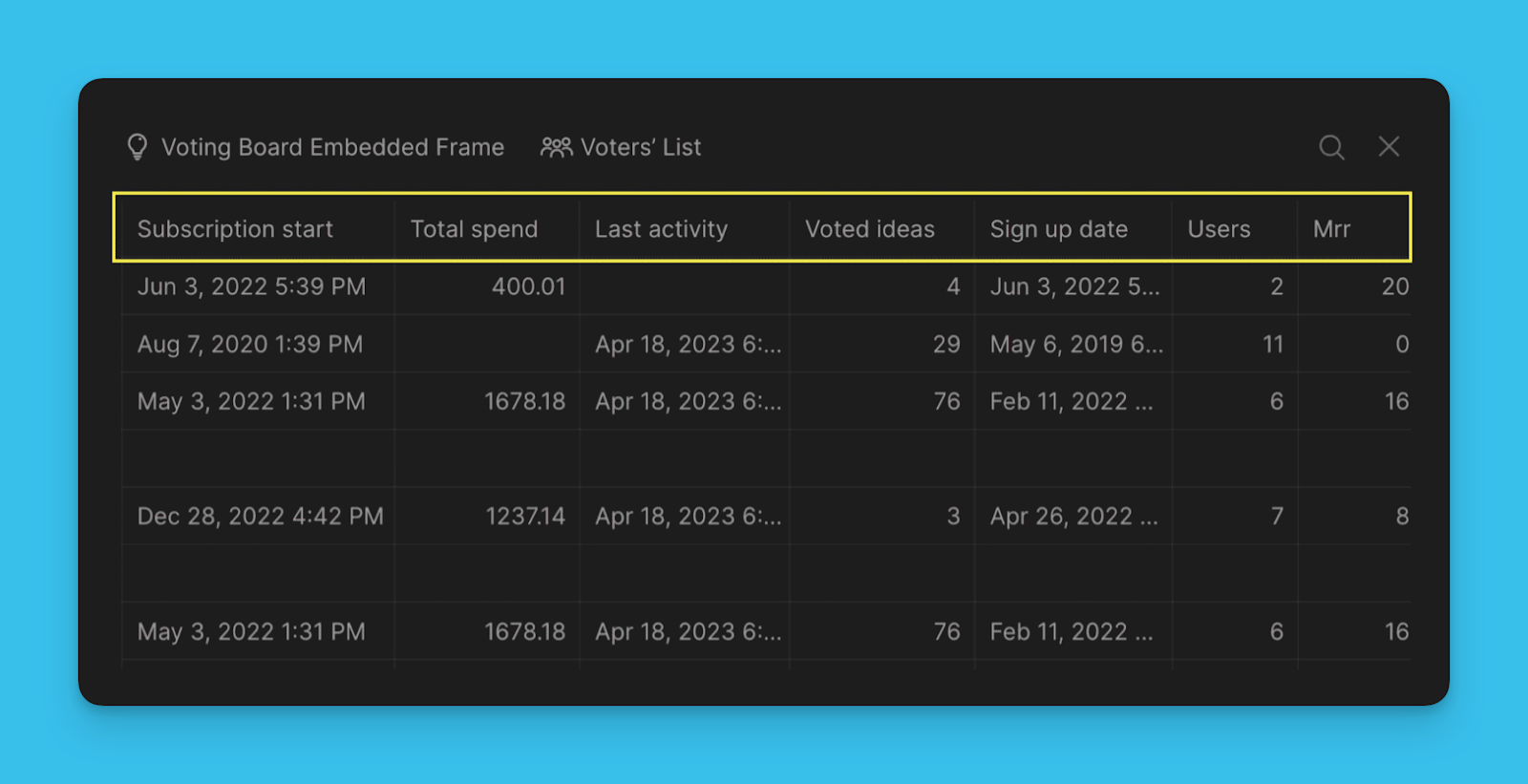
Task: Click the Voters' List people icon
Action: [556, 147]
